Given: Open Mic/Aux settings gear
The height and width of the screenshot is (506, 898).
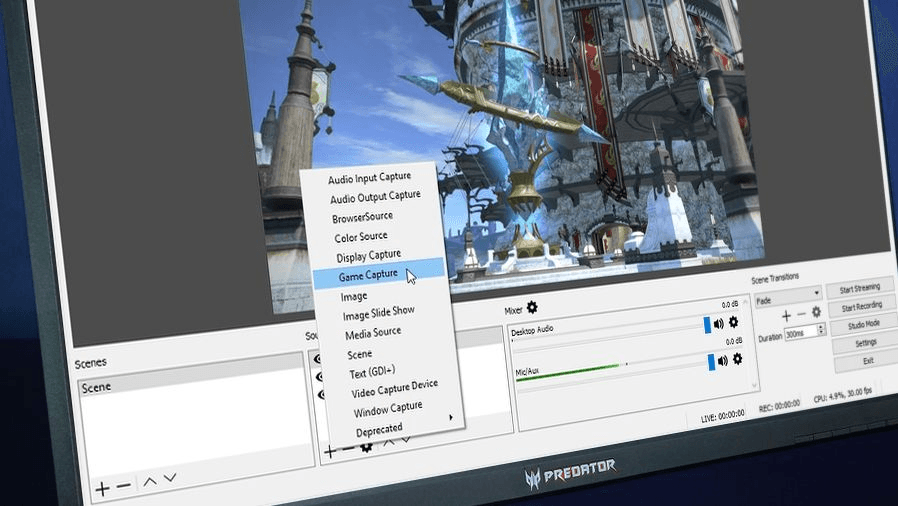Looking at the screenshot, I should pos(737,358).
